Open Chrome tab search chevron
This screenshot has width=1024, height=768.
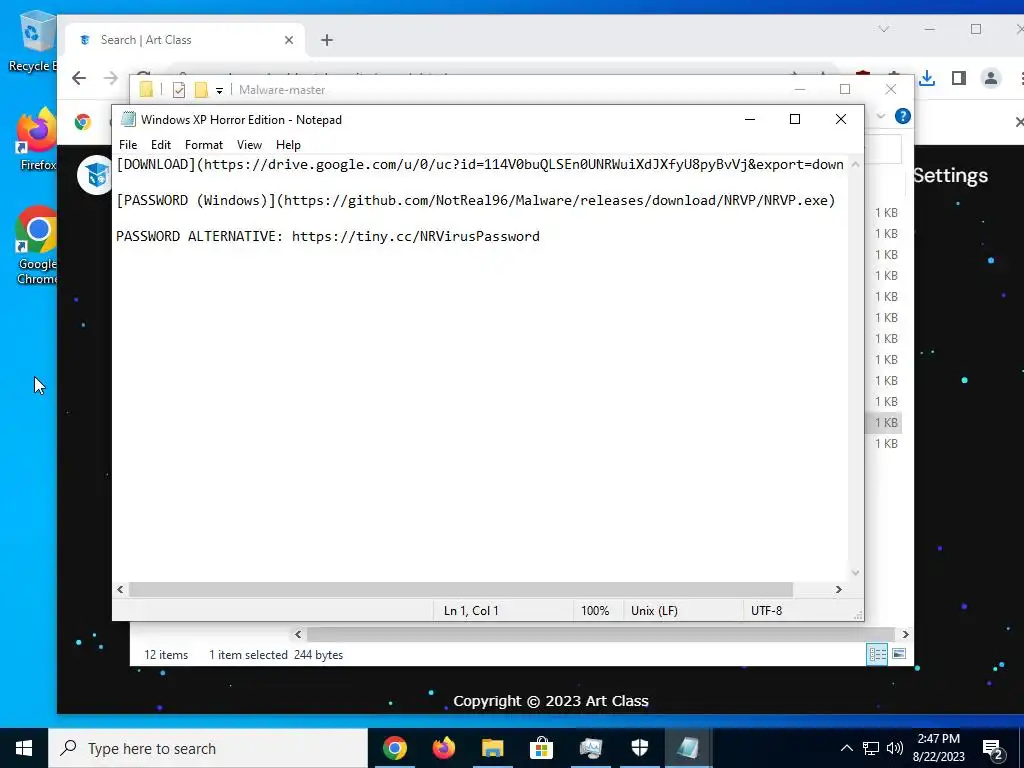[884, 29]
